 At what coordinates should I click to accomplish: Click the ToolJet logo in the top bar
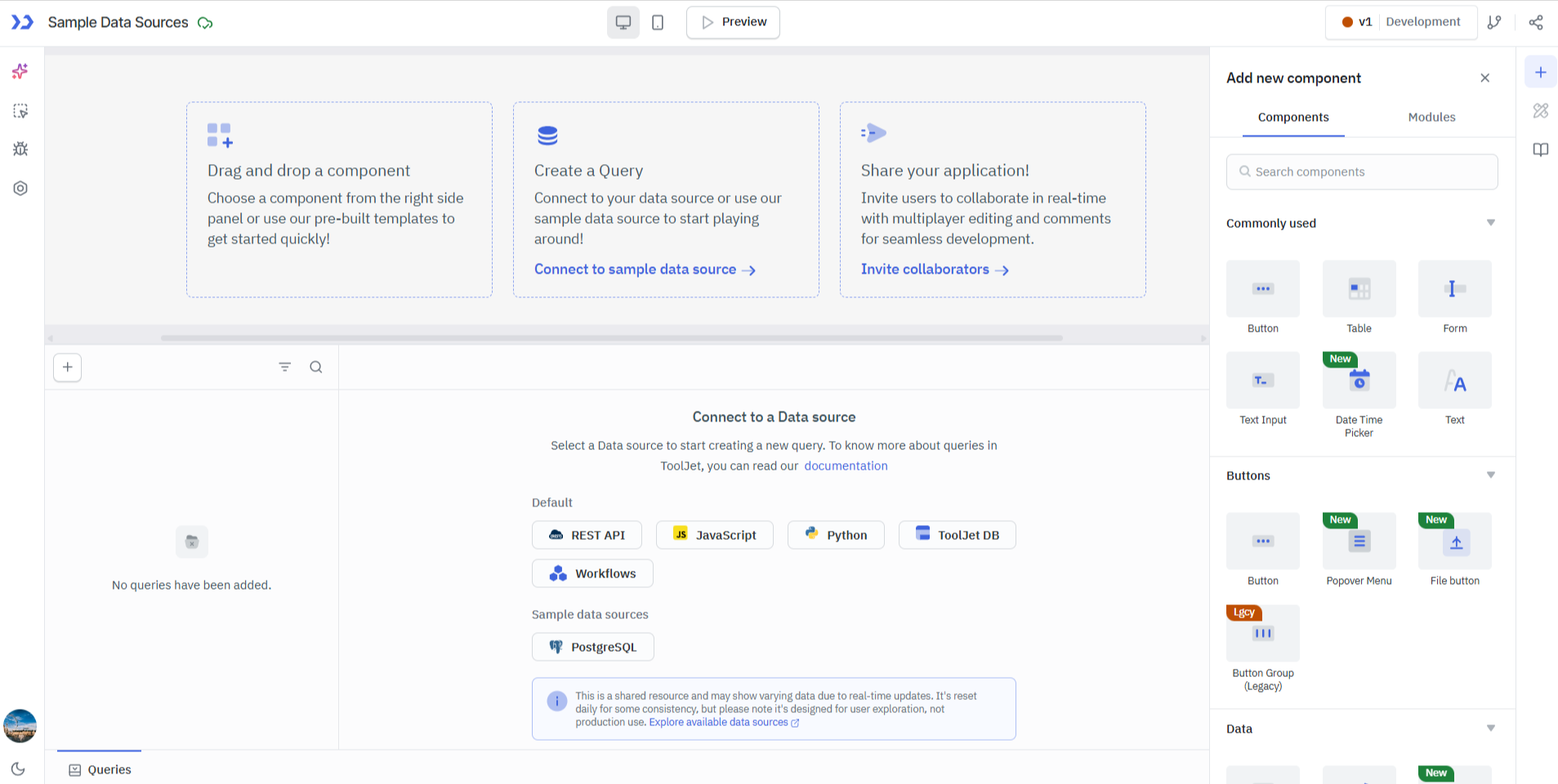(x=22, y=22)
